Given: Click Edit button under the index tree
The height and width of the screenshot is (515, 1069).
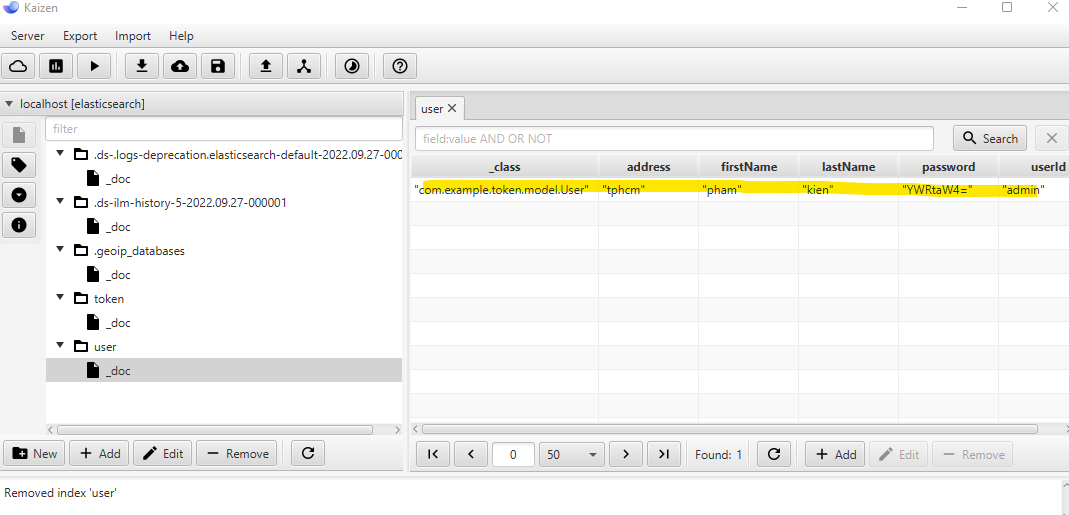Looking at the screenshot, I should pos(163,454).
